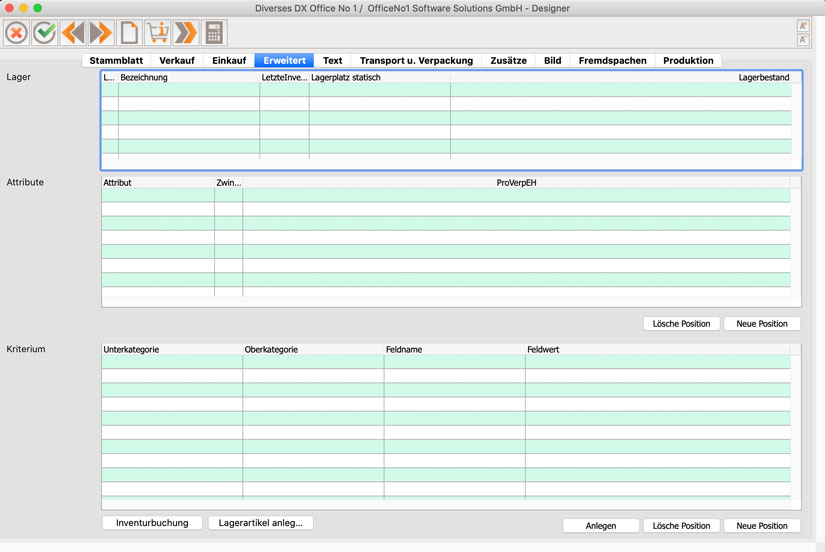Click the L... column header in Lager table
The height and width of the screenshot is (552, 825).
click(x=110, y=77)
